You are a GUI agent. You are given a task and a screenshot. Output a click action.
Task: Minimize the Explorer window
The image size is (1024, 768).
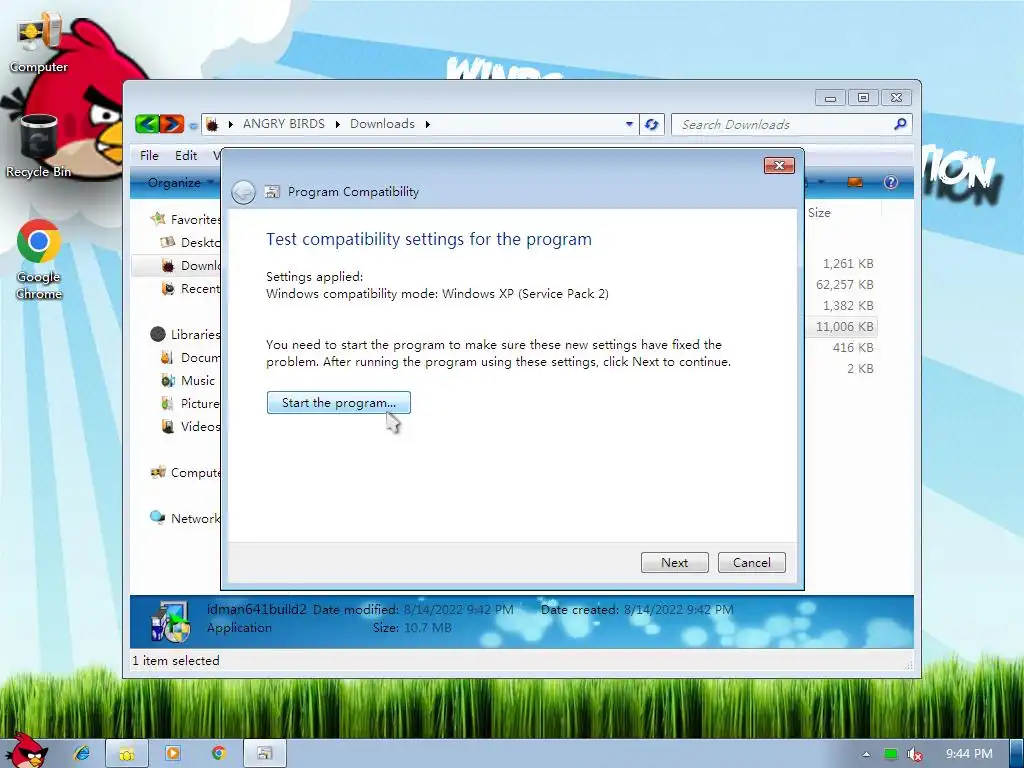830,97
